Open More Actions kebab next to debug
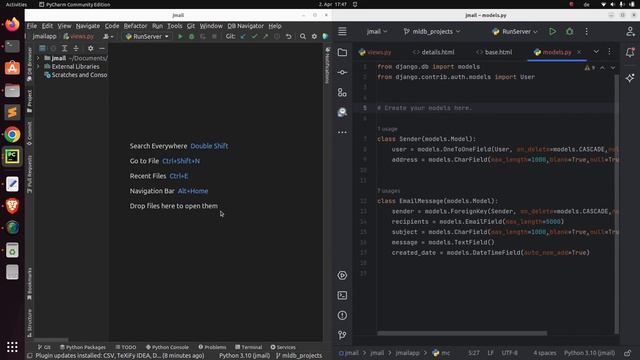The width and height of the screenshot is (640, 360). (x=587, y=31)
